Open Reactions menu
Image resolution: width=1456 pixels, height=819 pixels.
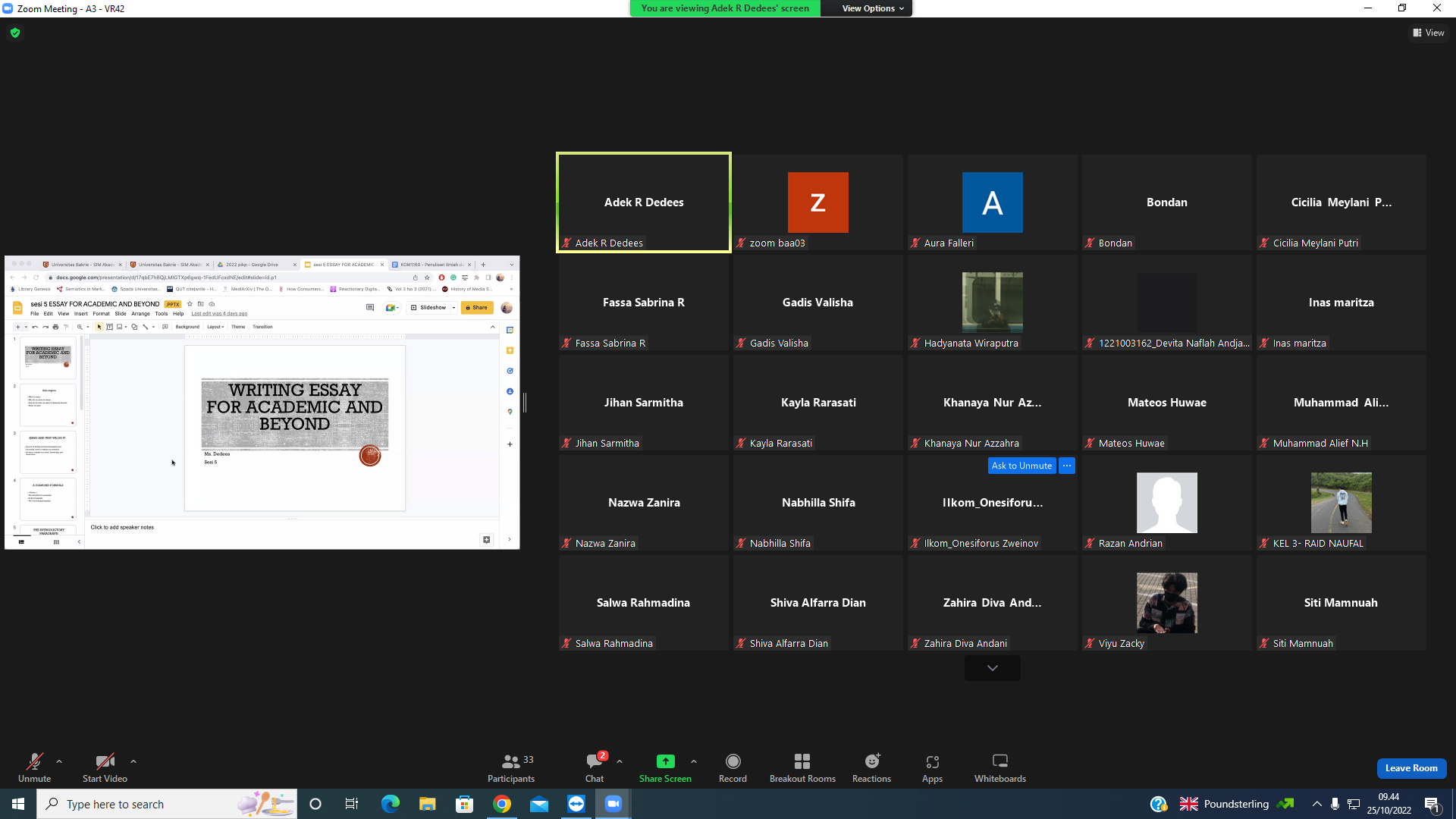pos(871,767)
